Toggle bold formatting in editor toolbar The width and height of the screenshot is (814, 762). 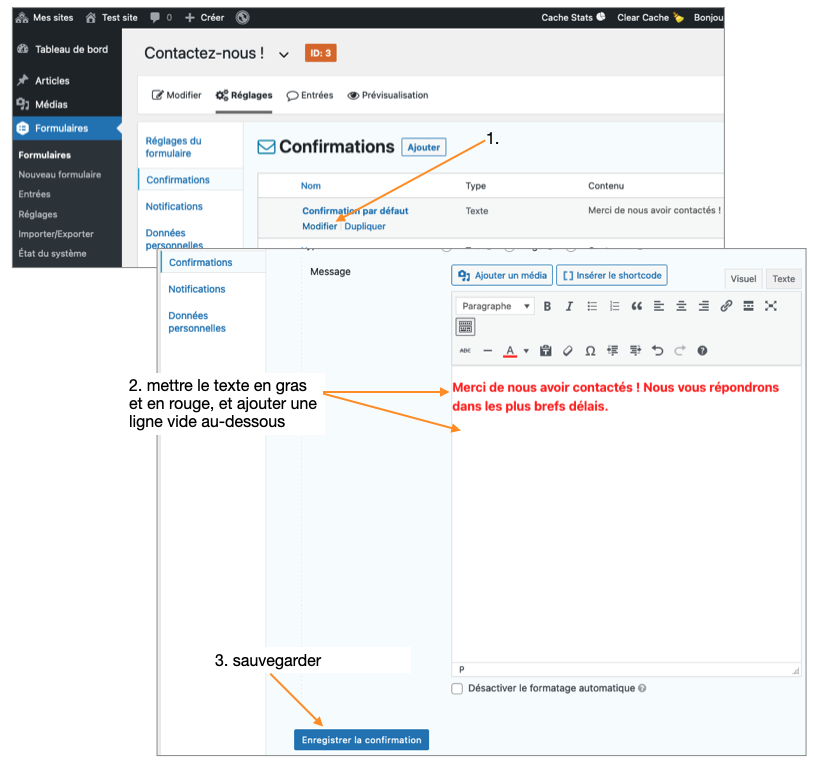coord(547,306)
